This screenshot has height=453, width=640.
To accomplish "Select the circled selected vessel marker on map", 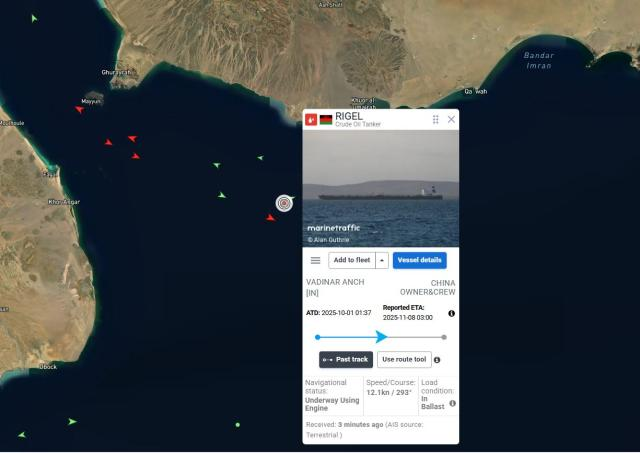I will pos(284,203).
